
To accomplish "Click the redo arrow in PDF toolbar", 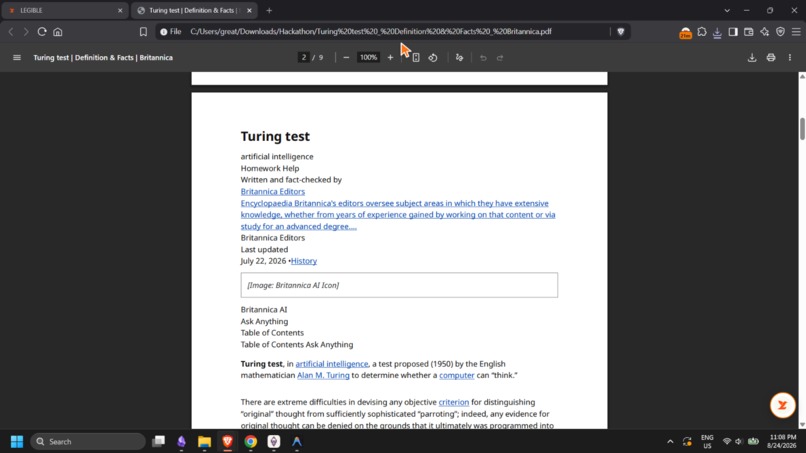I will pos(500,58).
